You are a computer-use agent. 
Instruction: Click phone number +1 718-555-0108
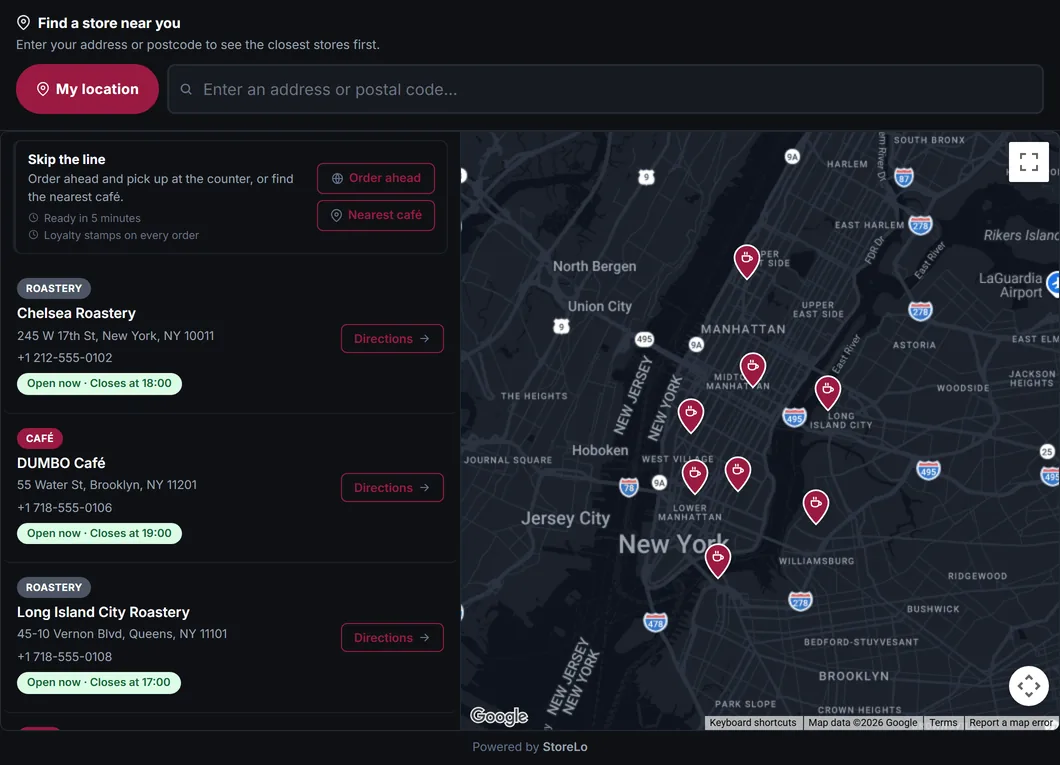click(65, 657)
